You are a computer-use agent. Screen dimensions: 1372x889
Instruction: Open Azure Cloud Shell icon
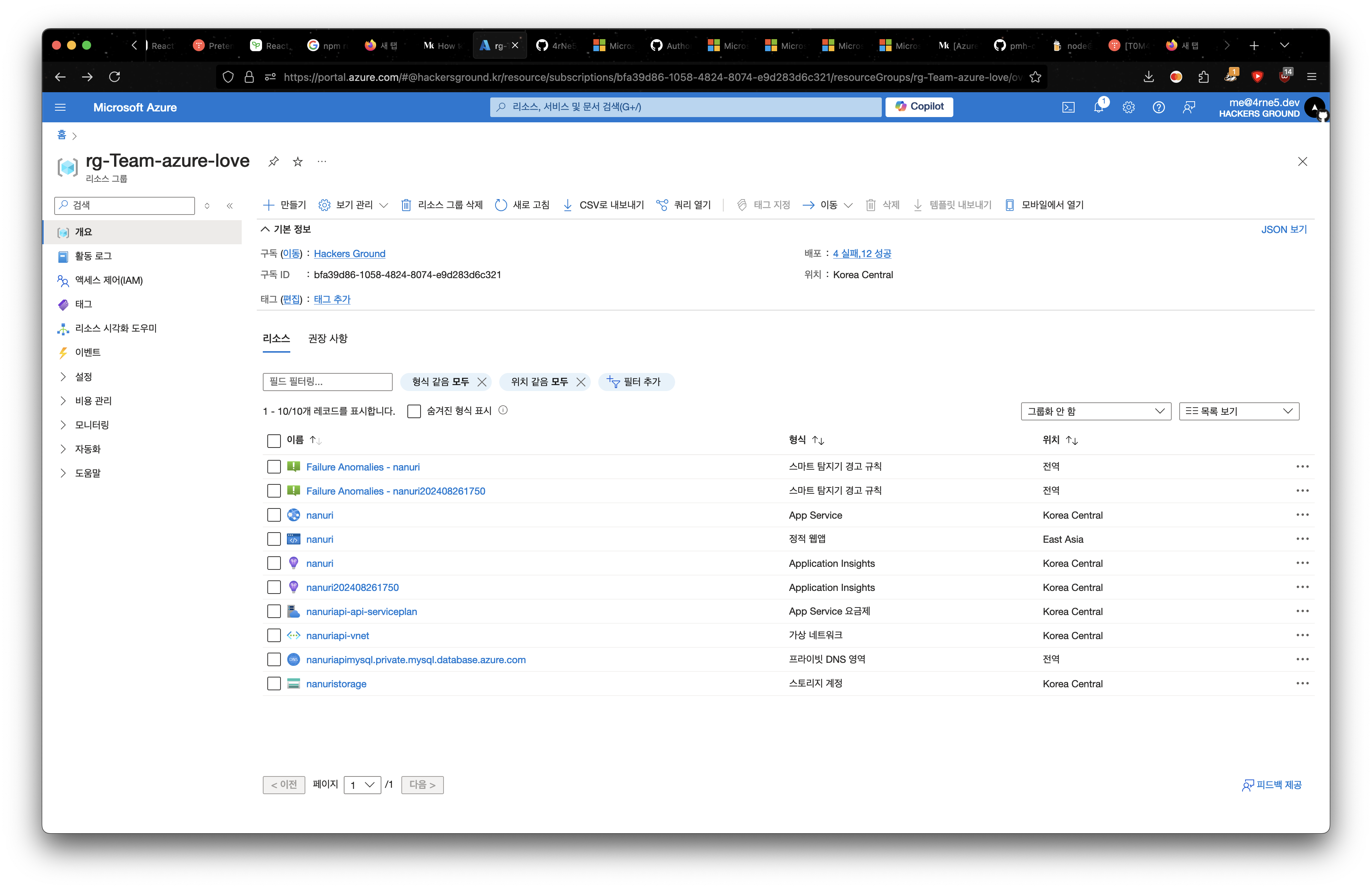(1068, 107)
